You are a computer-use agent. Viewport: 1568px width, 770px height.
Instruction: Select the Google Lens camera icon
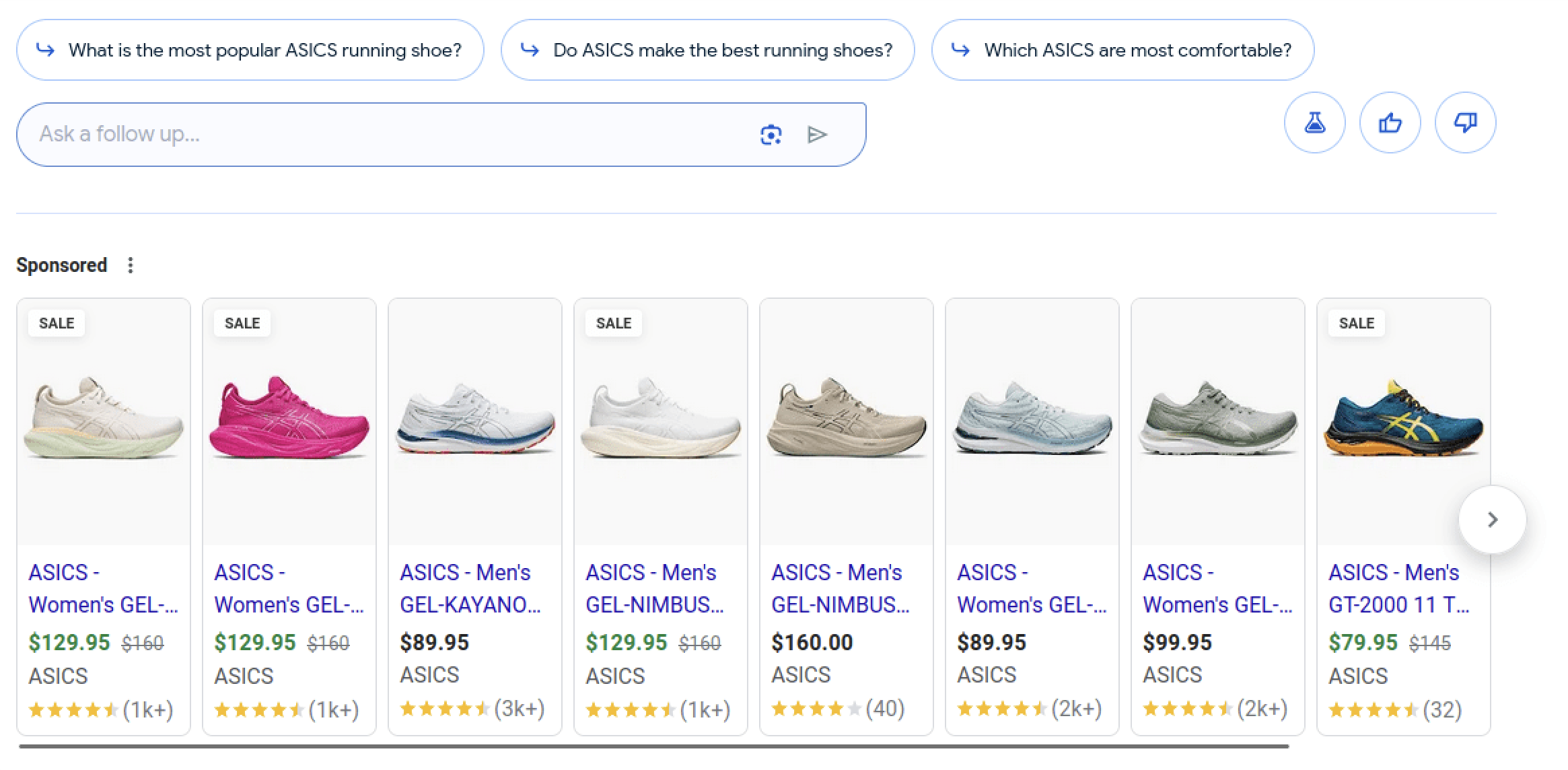[771, 133]
